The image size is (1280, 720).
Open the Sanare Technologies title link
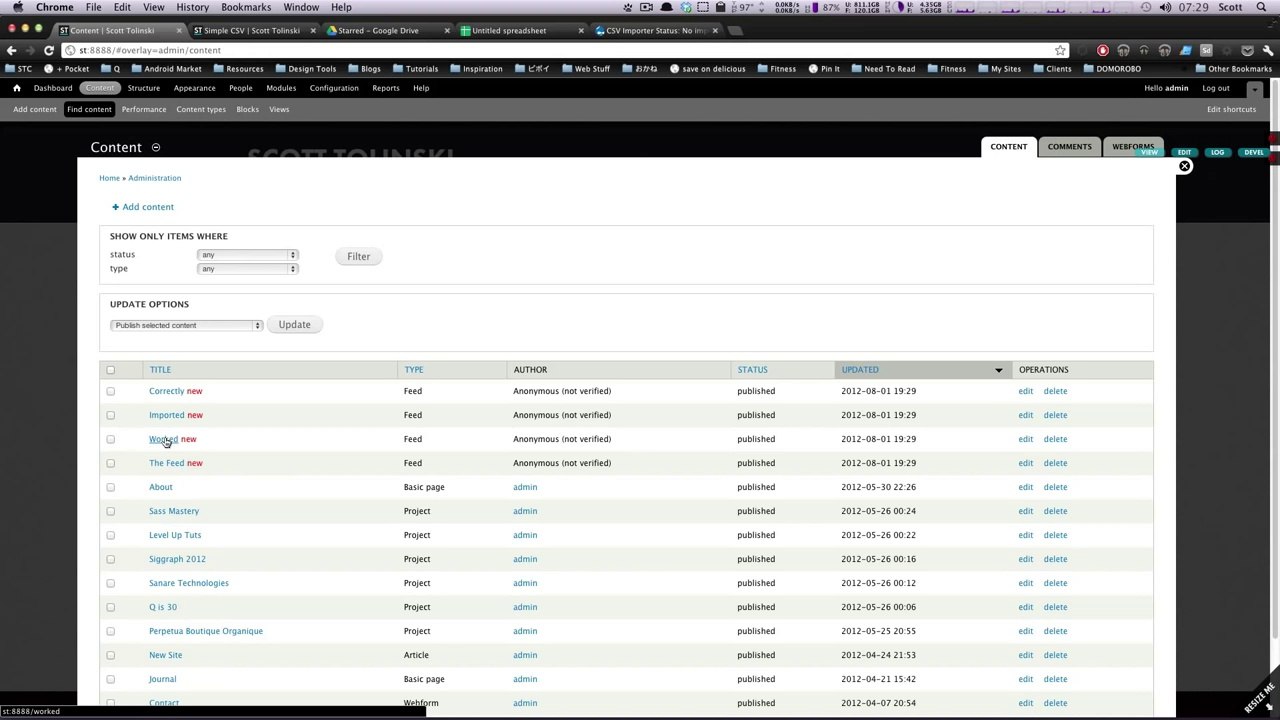pos(189,583)
